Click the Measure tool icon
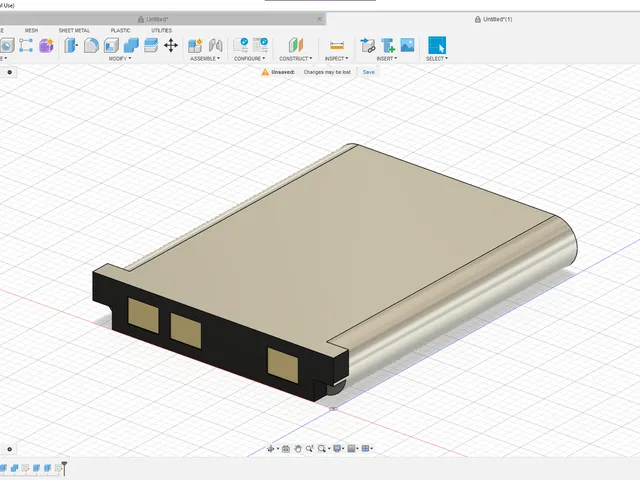The height and width of the screenshot is (480, 640). 337,45
